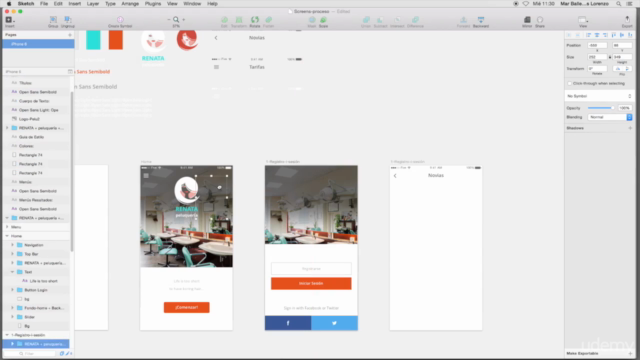The height and width of the screenshot is (360, 640).
Task: Click the Twitter button on Registro artboard
Action: click(334, 323)
